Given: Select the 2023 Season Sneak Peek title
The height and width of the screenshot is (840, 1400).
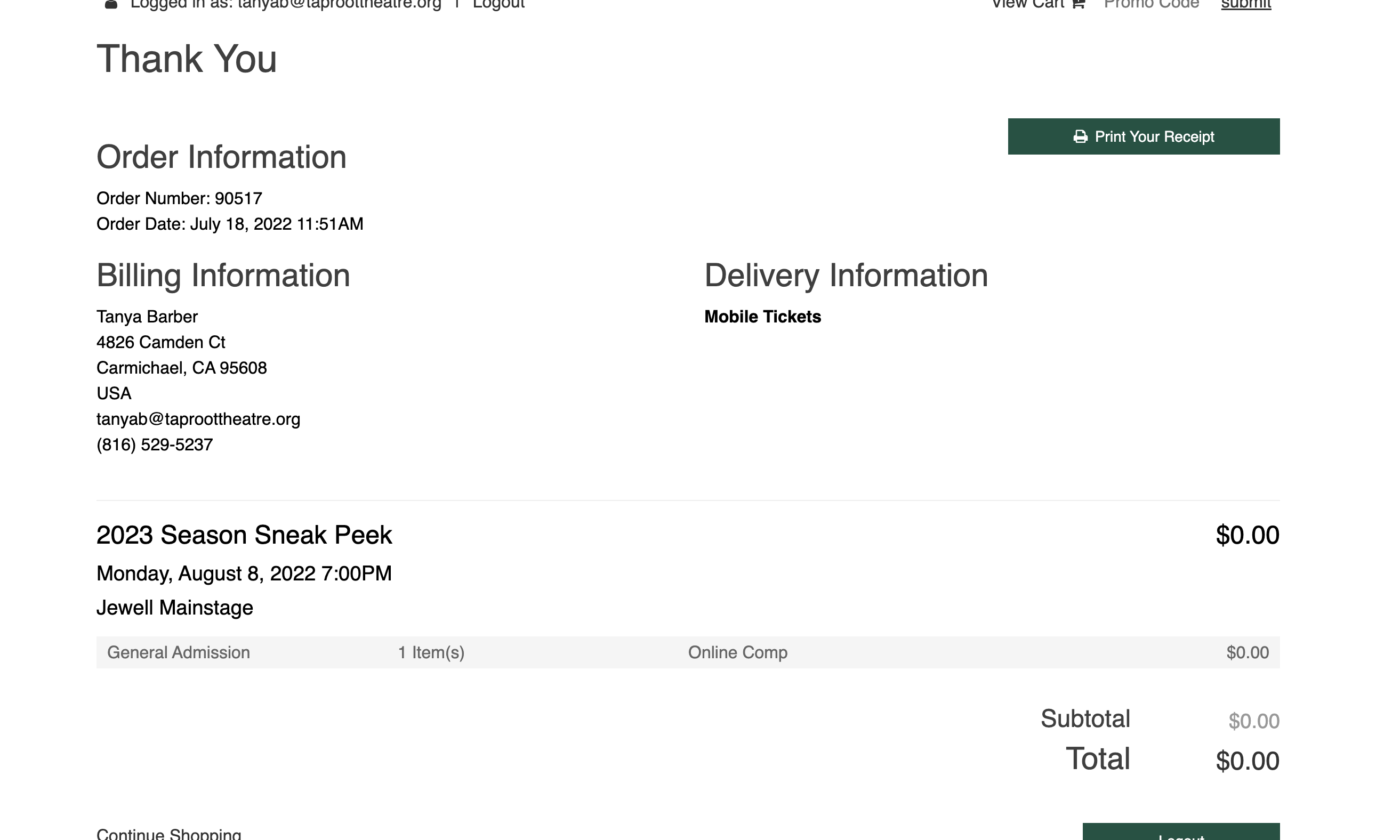Looking at the screenshot, I should pyautogui.click(x=244, y=535).
